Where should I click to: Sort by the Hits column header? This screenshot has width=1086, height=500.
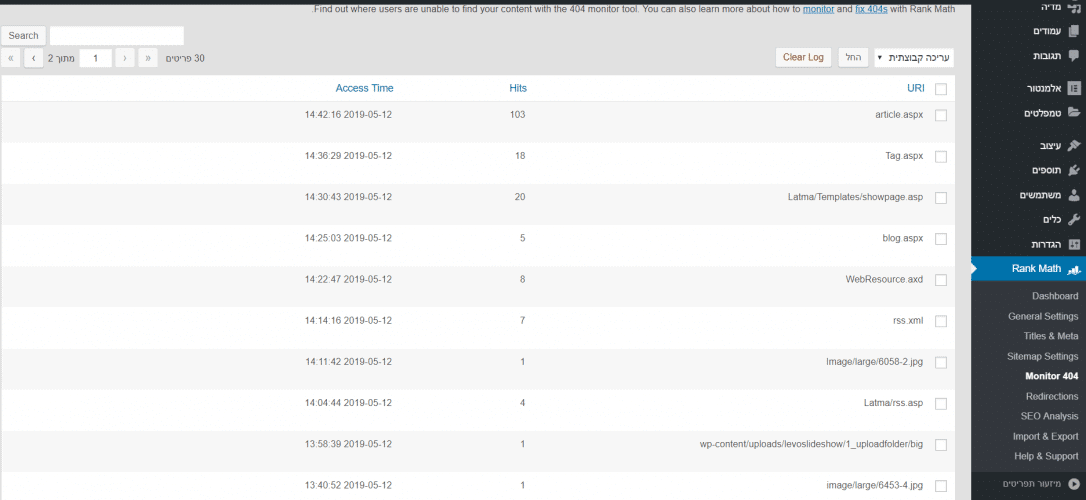click(518, 88)
